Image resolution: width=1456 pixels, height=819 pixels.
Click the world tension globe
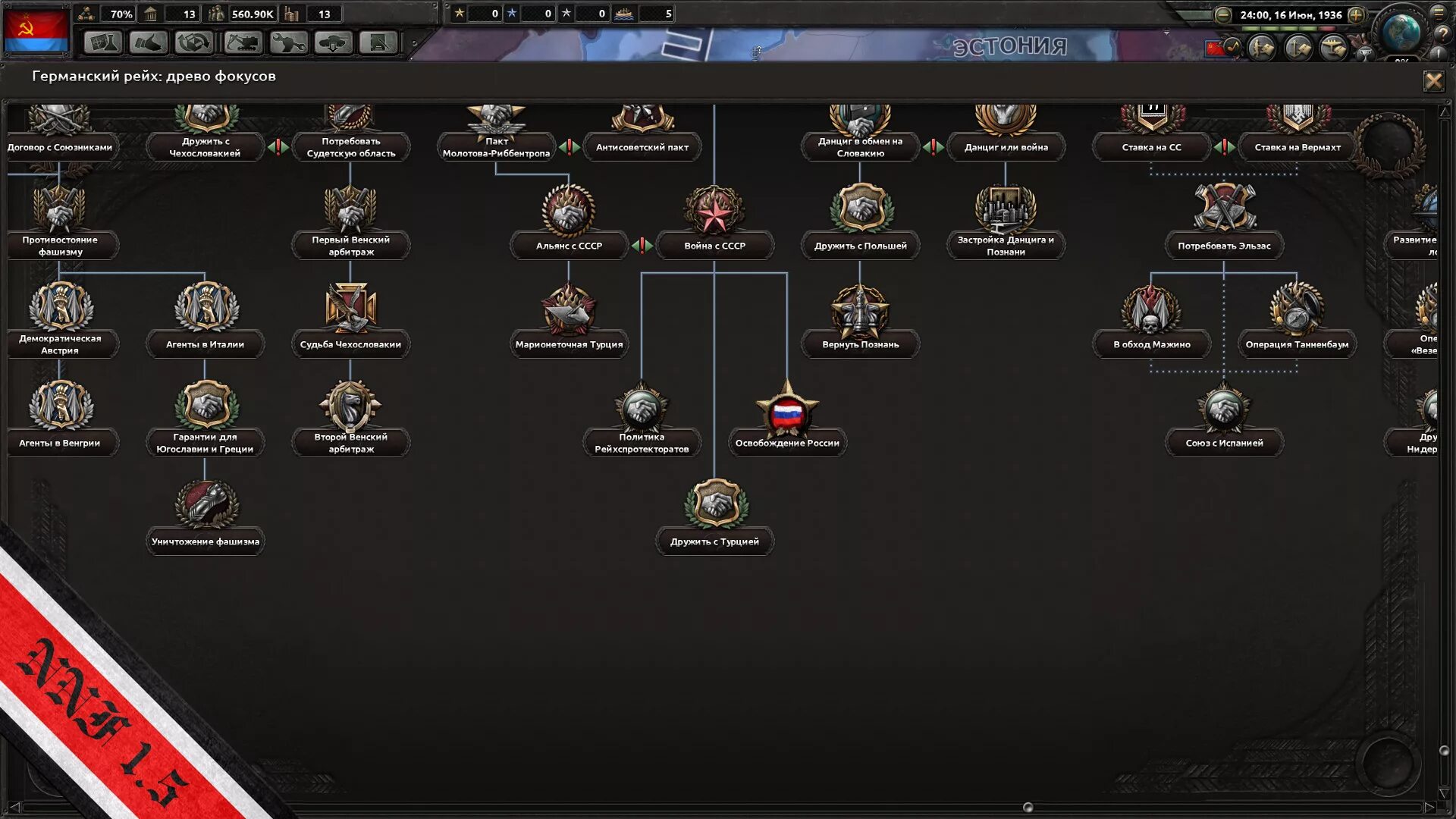click(x=1400, y=32)
